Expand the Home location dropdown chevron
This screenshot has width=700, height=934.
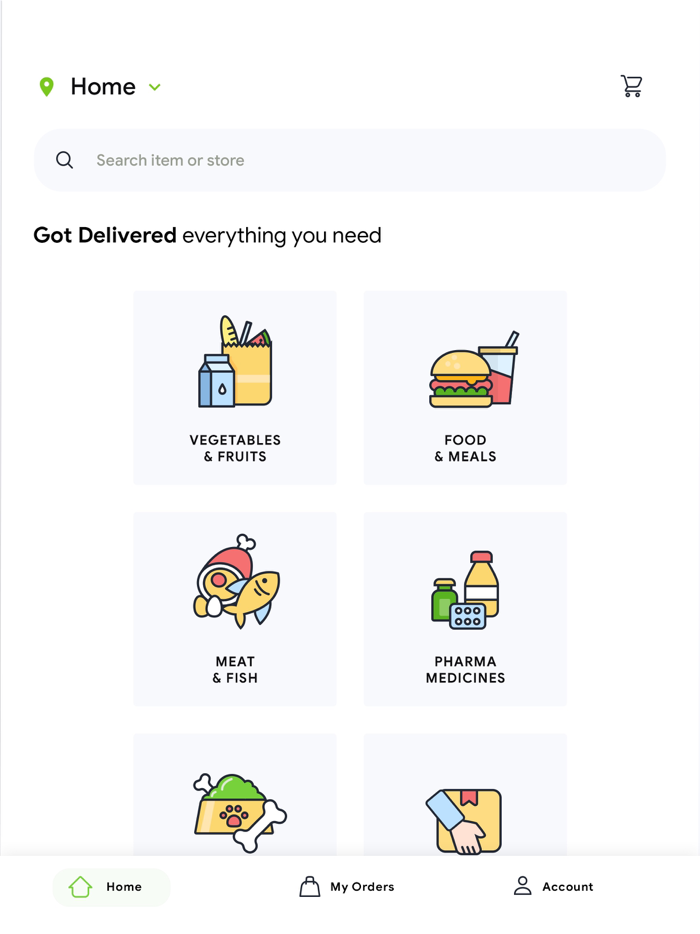point(155,88)
